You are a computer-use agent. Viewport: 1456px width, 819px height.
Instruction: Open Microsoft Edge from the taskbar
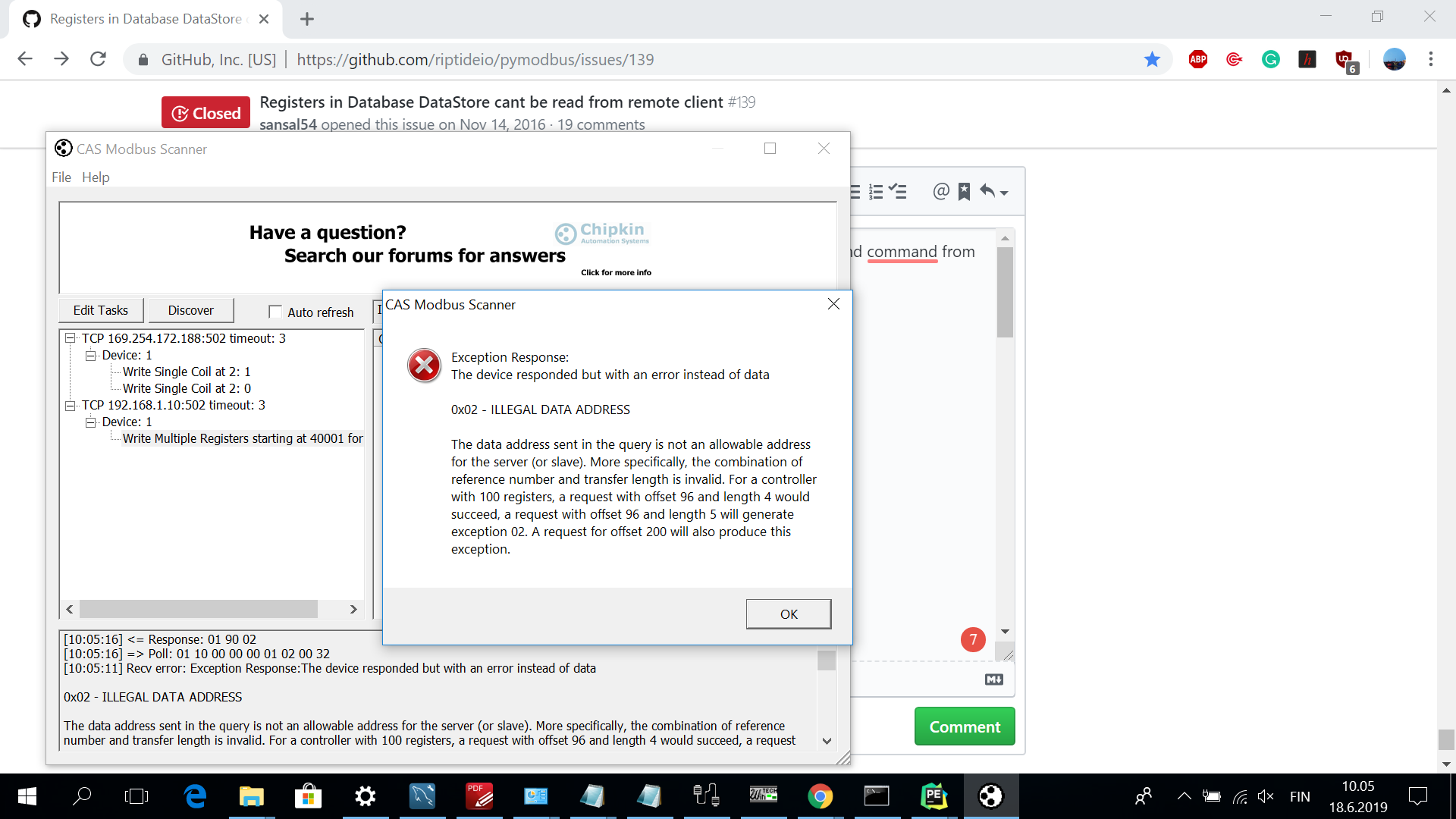click(195, 796)
